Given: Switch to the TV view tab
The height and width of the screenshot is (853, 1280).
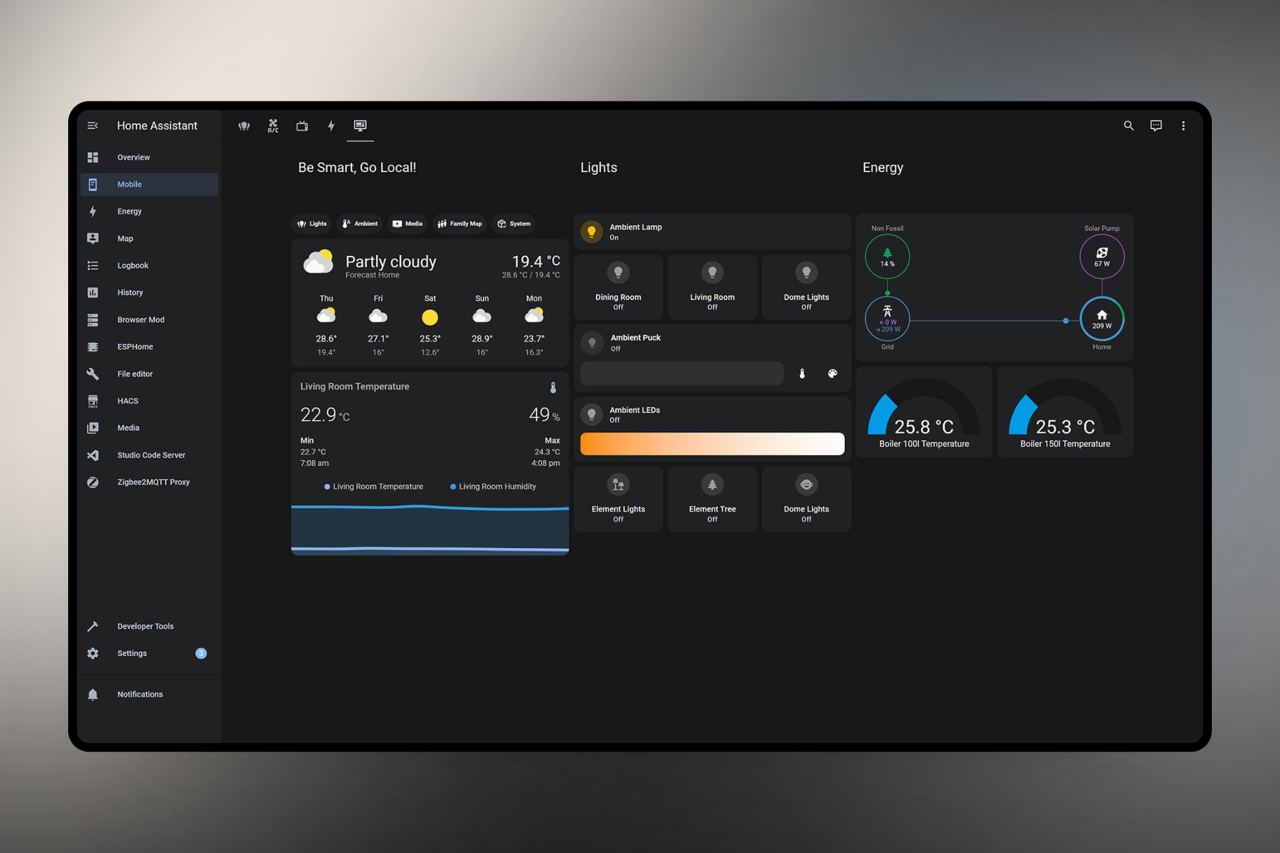Looking at the screenshot, I should pyautogui.click(x=302, y=126).
